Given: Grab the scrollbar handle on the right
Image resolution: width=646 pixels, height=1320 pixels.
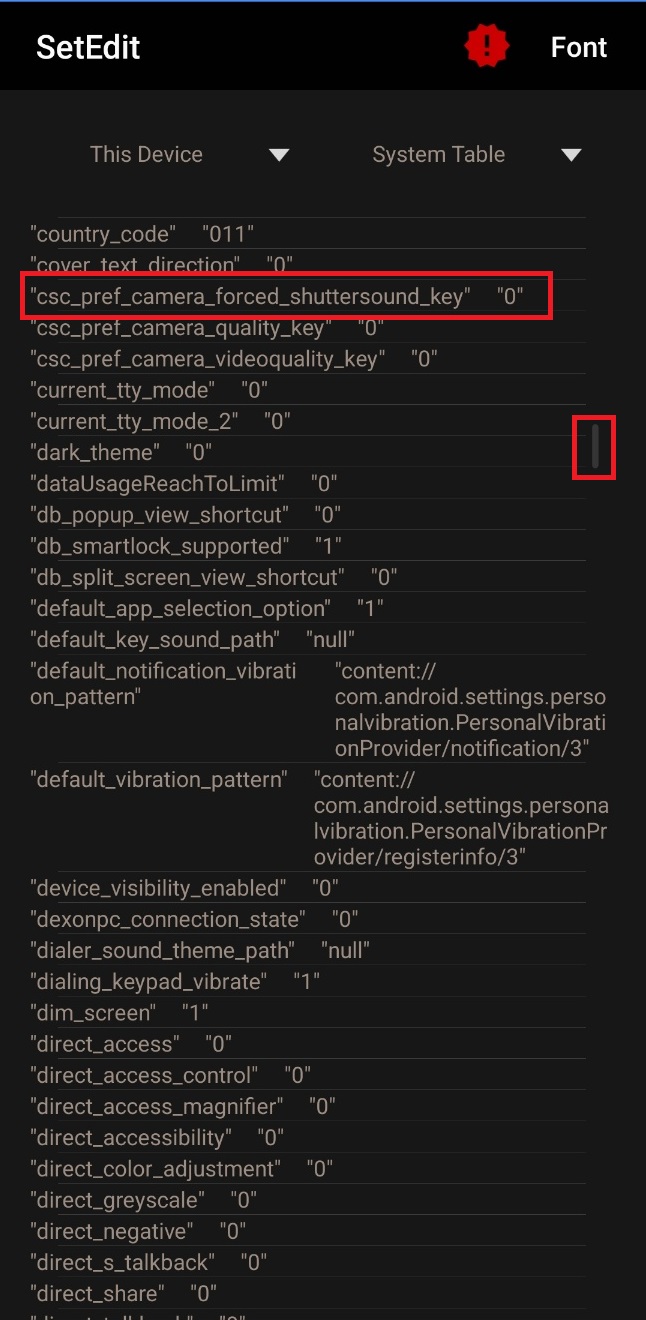Looking at the screenshot, I should tap(593, 448).
